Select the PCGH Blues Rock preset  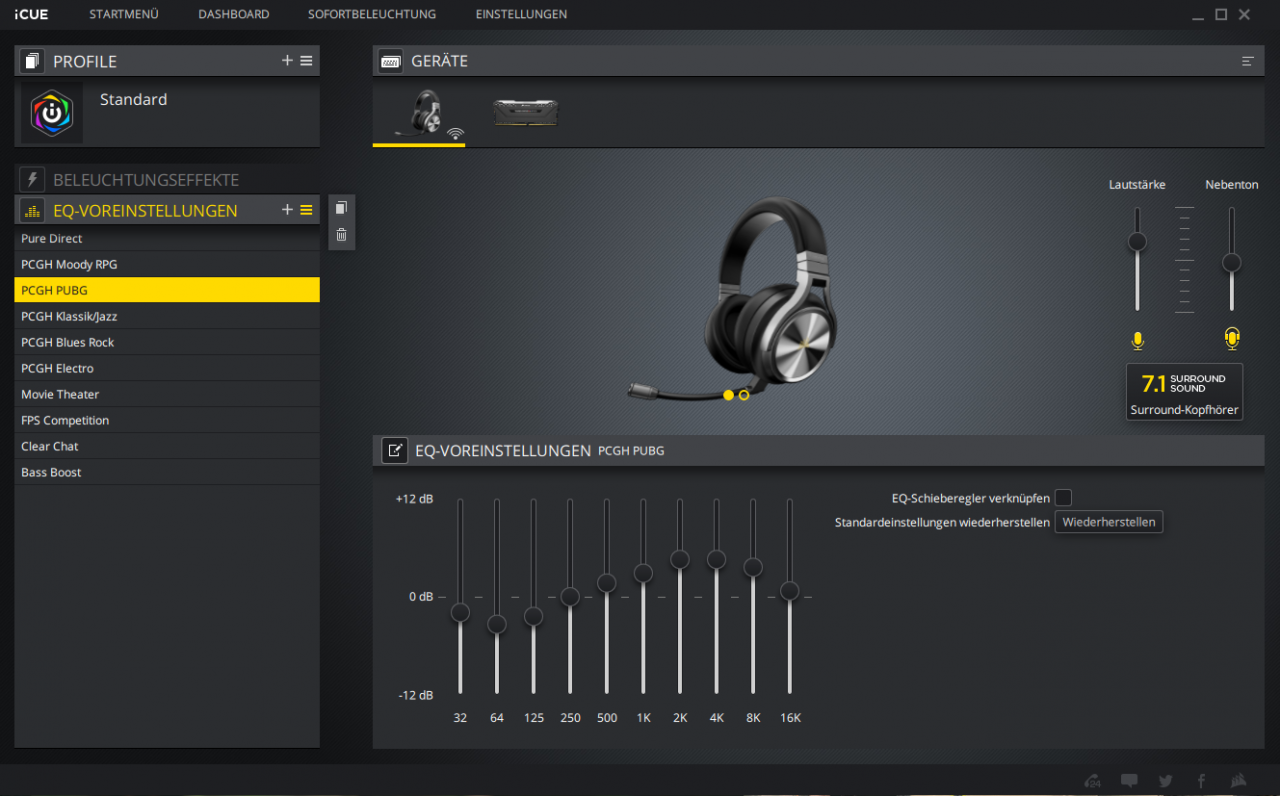[x=167, y=343]
